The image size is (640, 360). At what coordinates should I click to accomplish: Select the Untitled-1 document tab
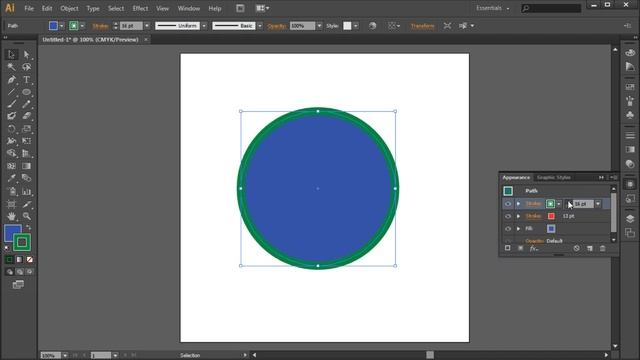tap(91, 40)
